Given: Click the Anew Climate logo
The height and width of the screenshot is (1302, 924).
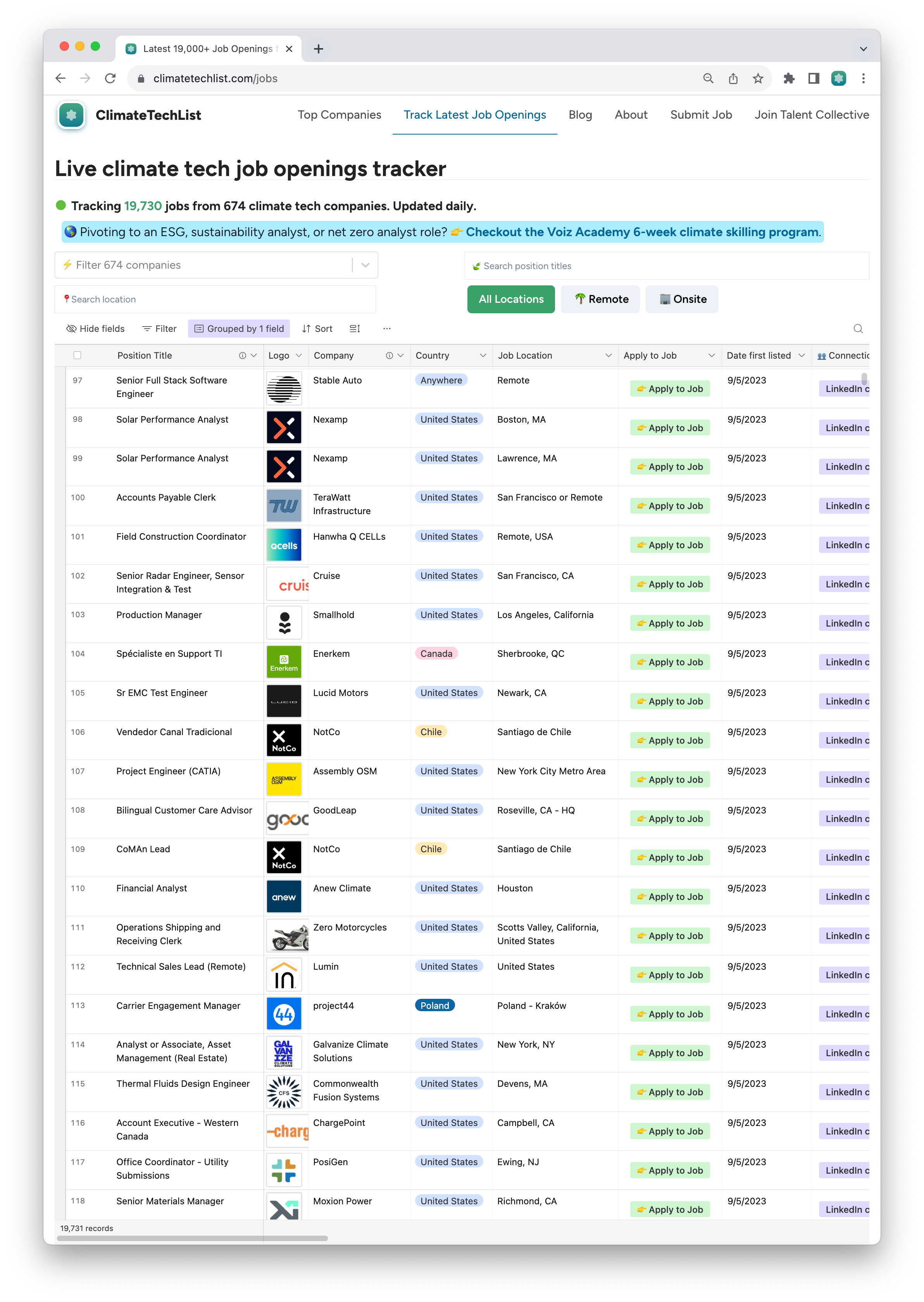Looking at the screenshot, I should click(x=284, y=896).
